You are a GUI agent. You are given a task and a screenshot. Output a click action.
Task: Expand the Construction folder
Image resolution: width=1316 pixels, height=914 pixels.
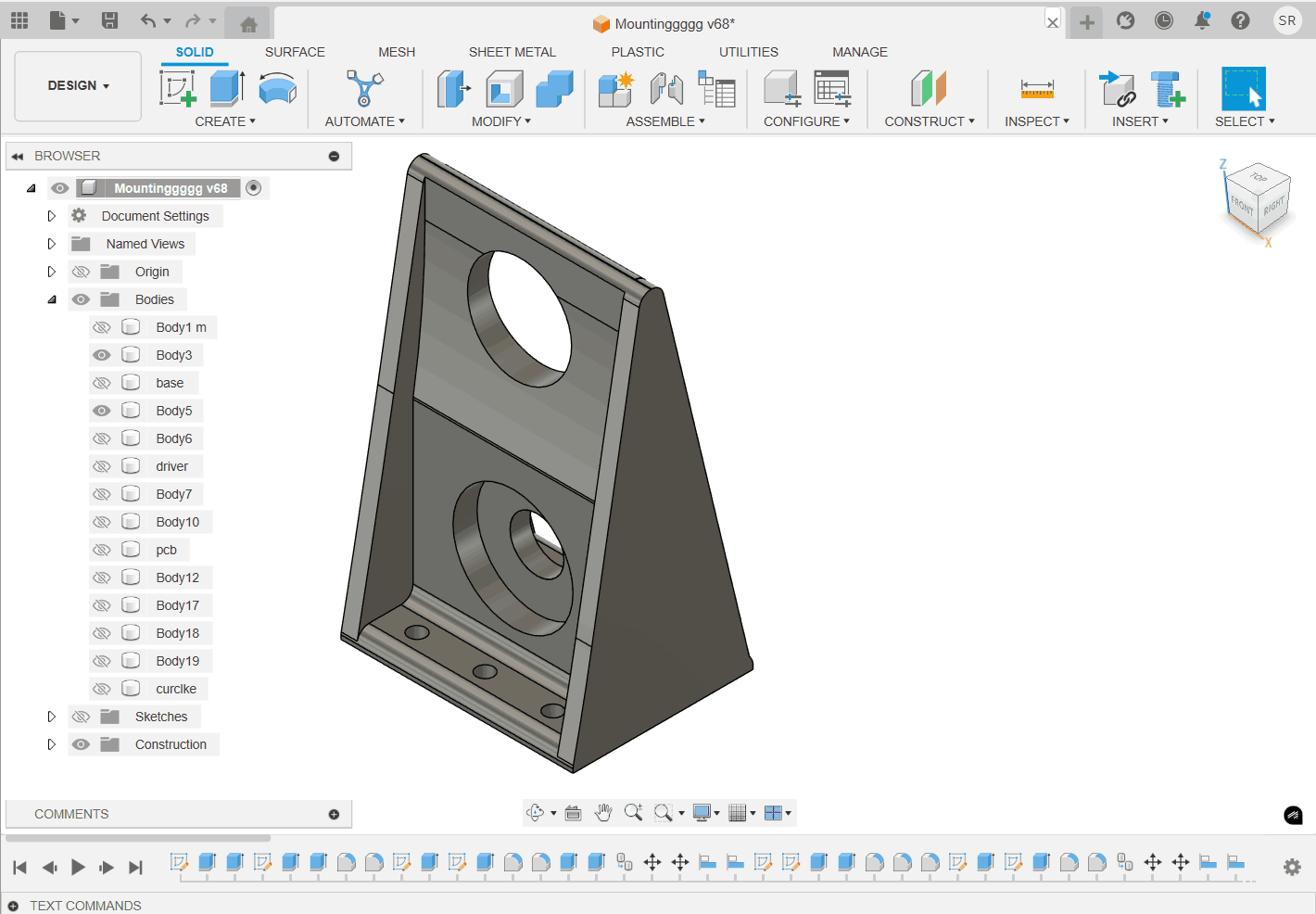click(52, 744)
